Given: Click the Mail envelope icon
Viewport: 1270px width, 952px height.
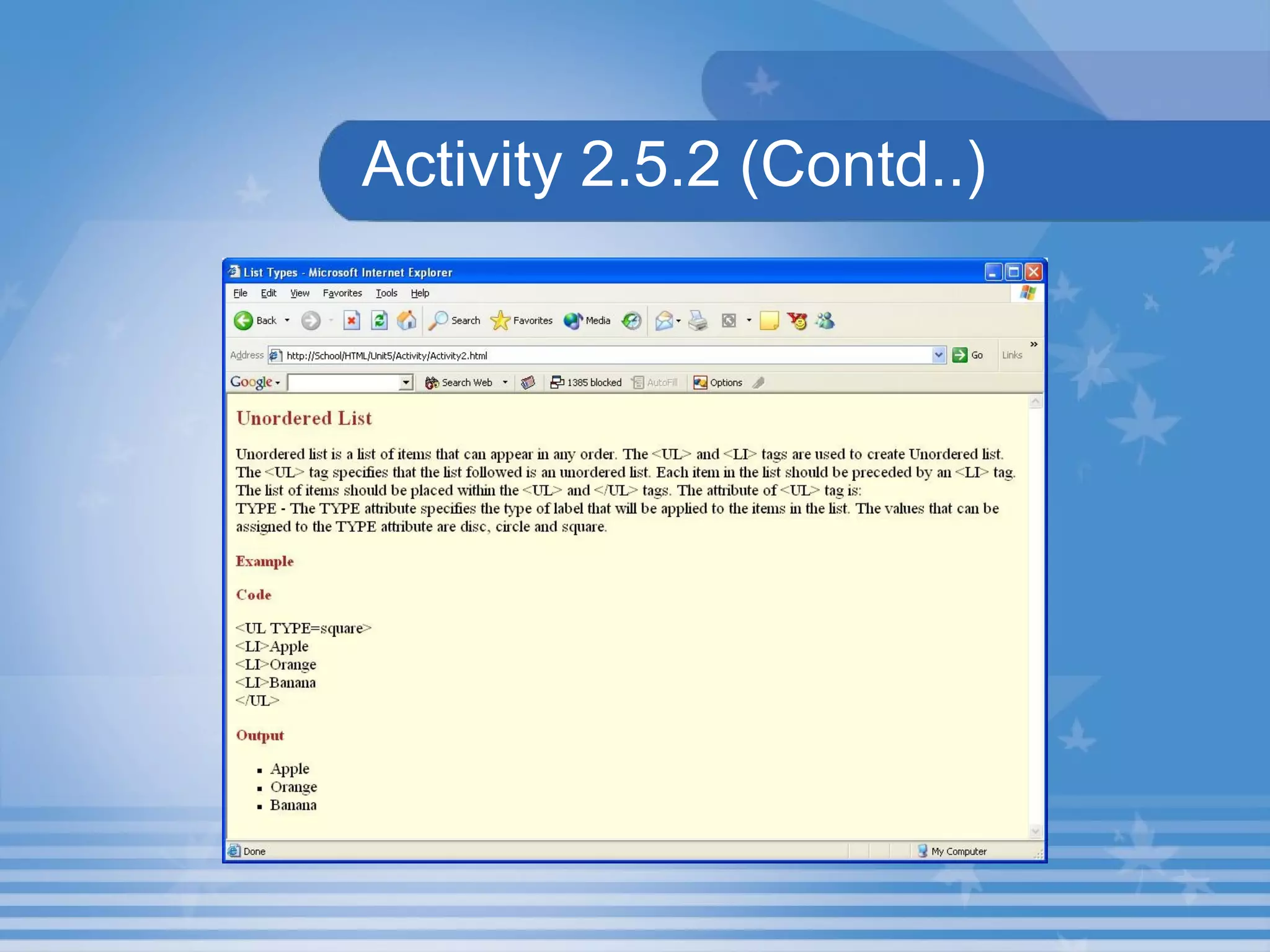Looking at the screenshot, I should pos(664,320).
